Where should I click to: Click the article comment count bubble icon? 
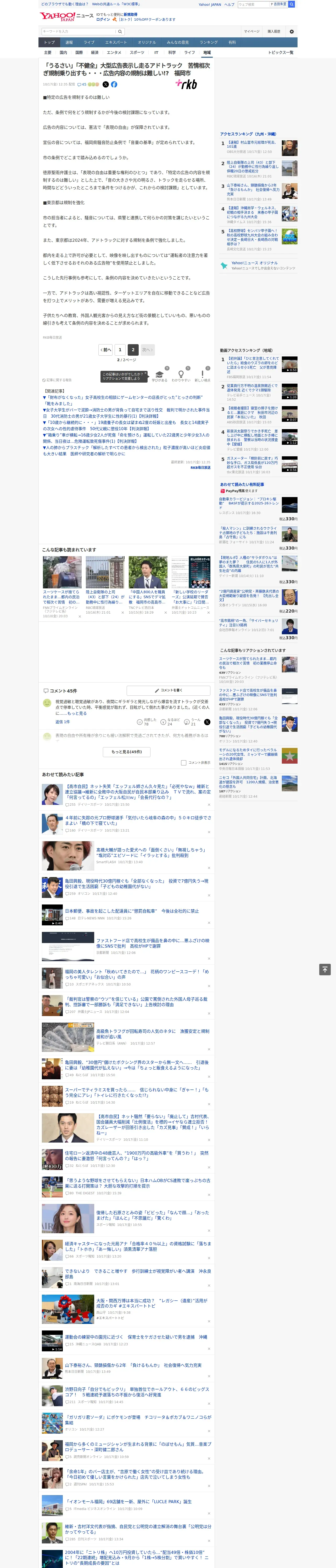pyautogui.click(x=79, y=85)
